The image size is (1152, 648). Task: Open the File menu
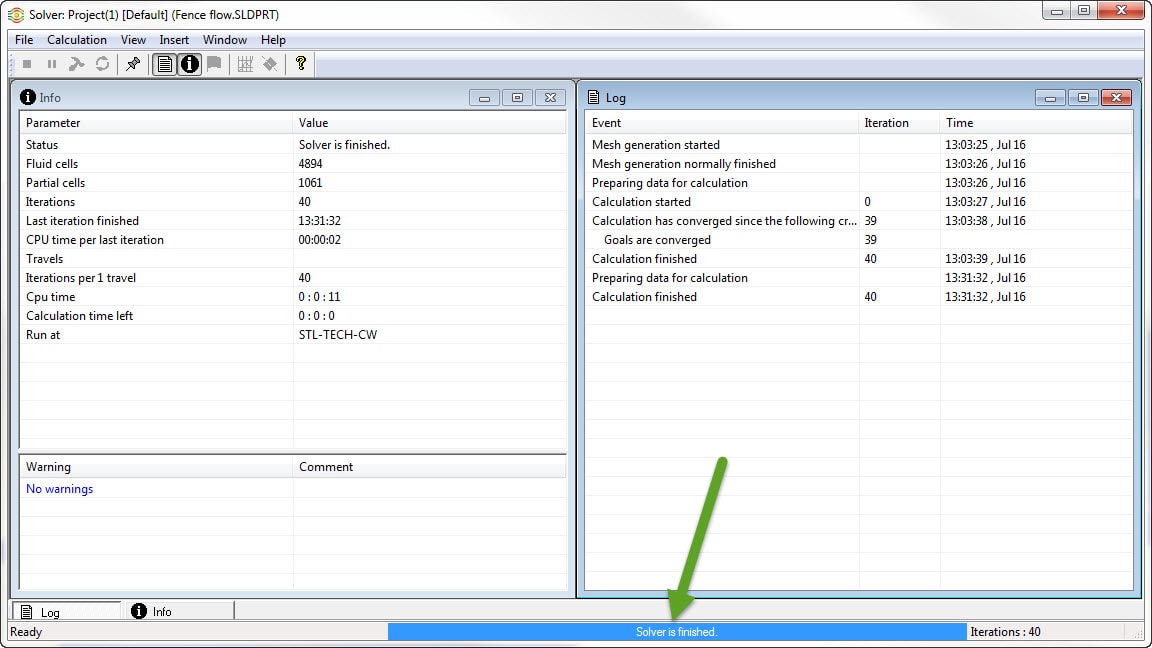click(x=24, y=40)
